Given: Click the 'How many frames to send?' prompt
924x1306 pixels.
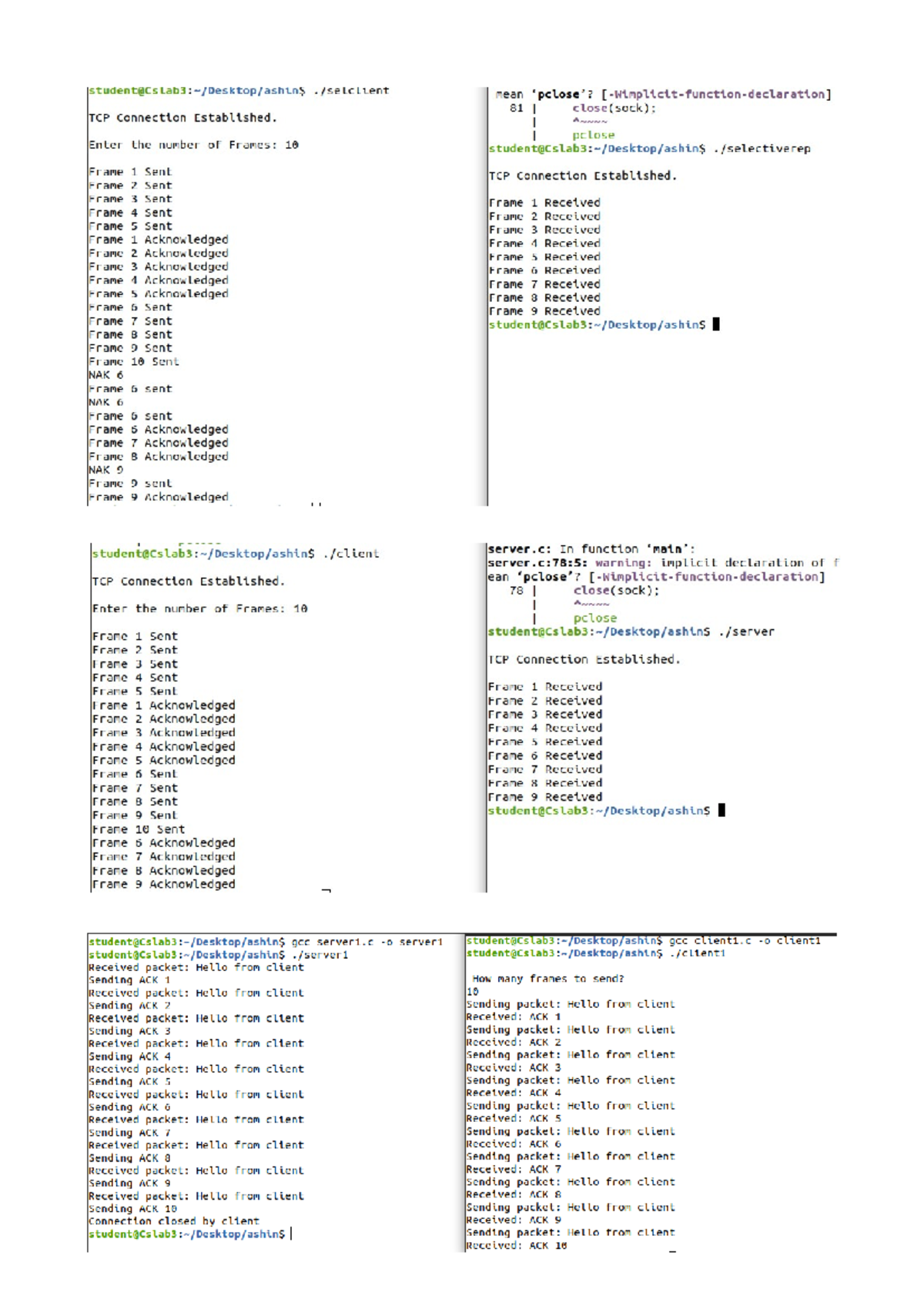Looking at the screenshot, I should pos(547,979).
